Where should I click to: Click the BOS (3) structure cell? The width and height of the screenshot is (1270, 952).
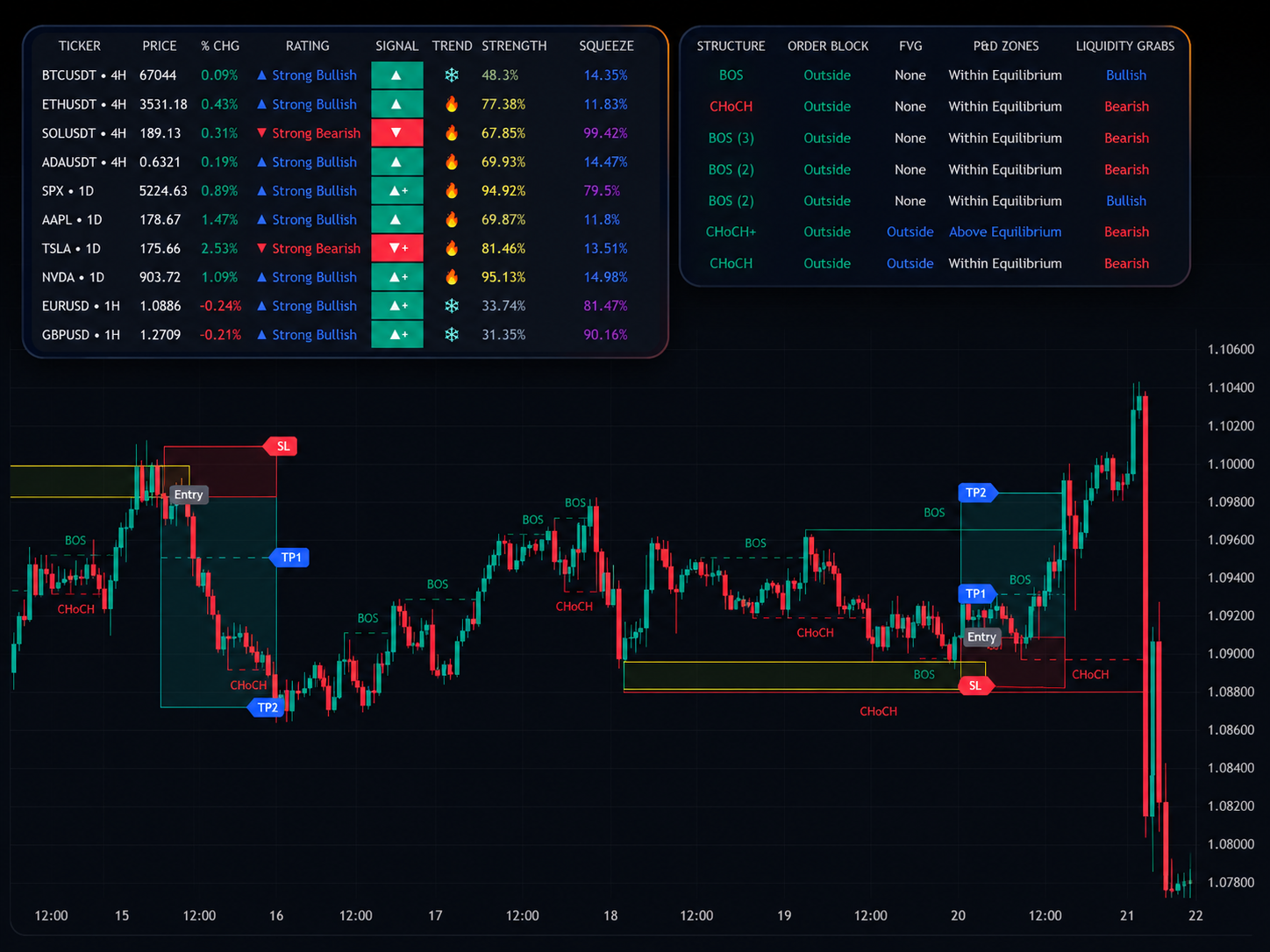click(731, 138)
